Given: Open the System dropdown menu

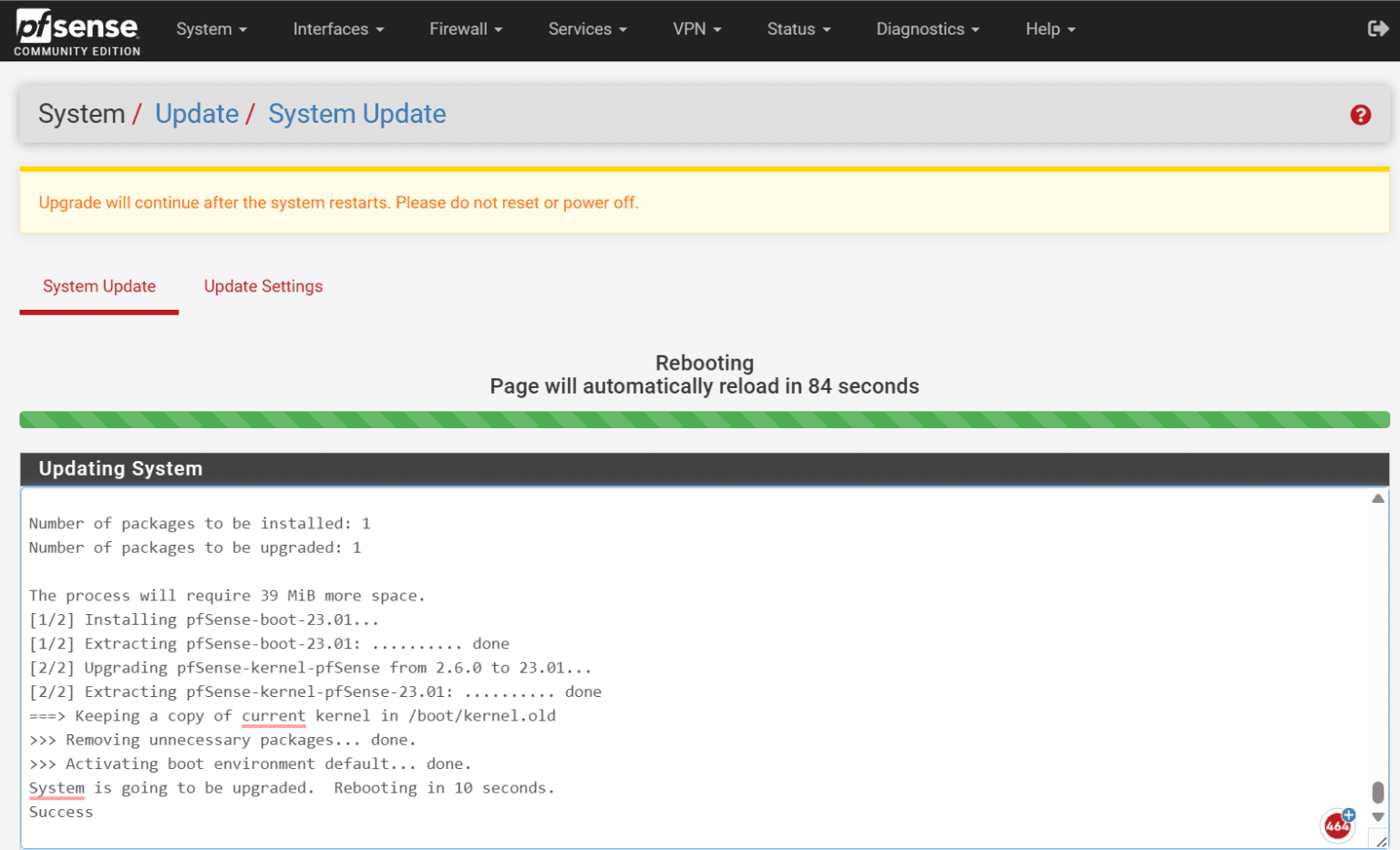Looking at the screenshot, I should (x=211, y=28).
